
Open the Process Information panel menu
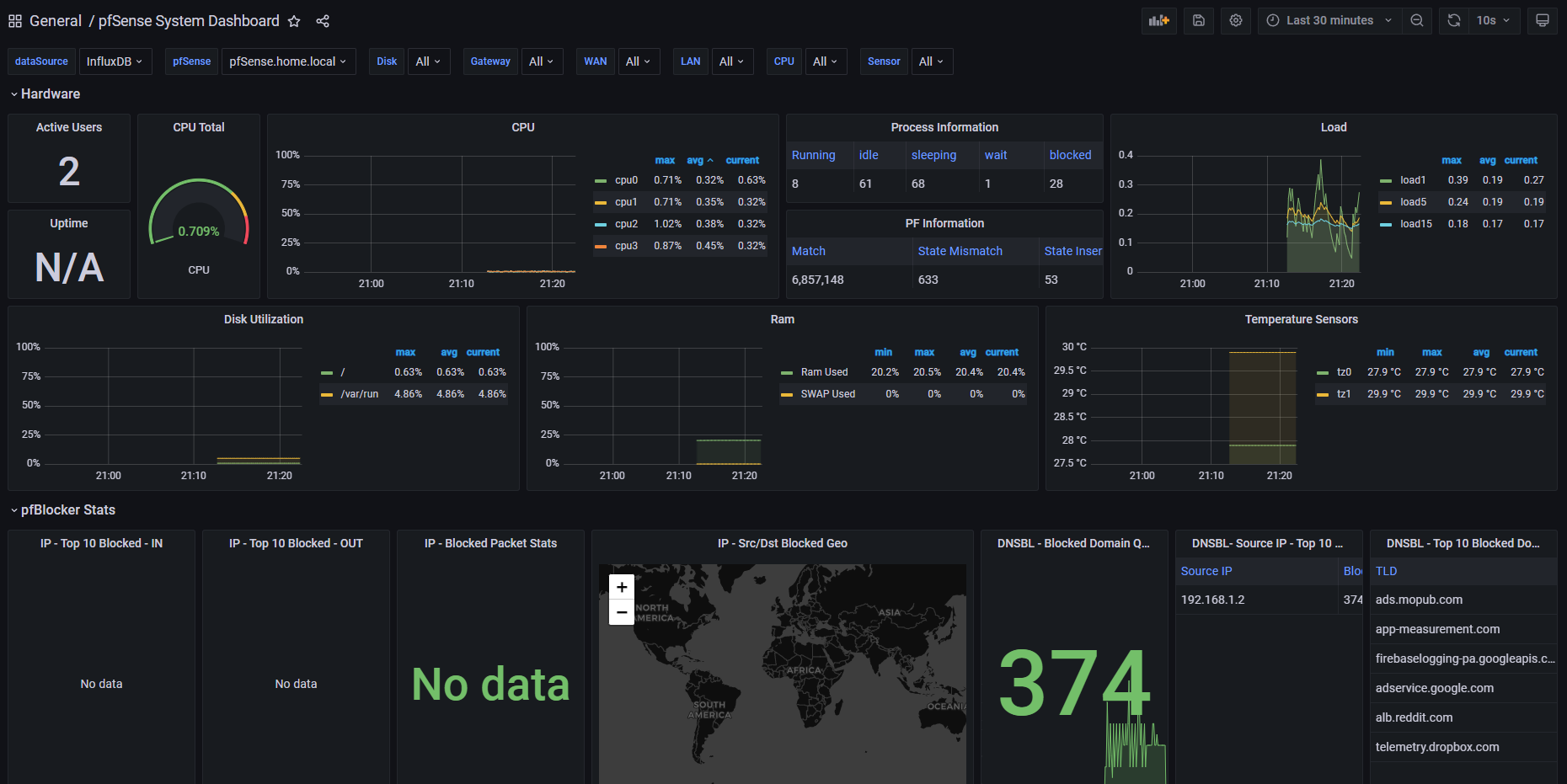click(944, 127)
